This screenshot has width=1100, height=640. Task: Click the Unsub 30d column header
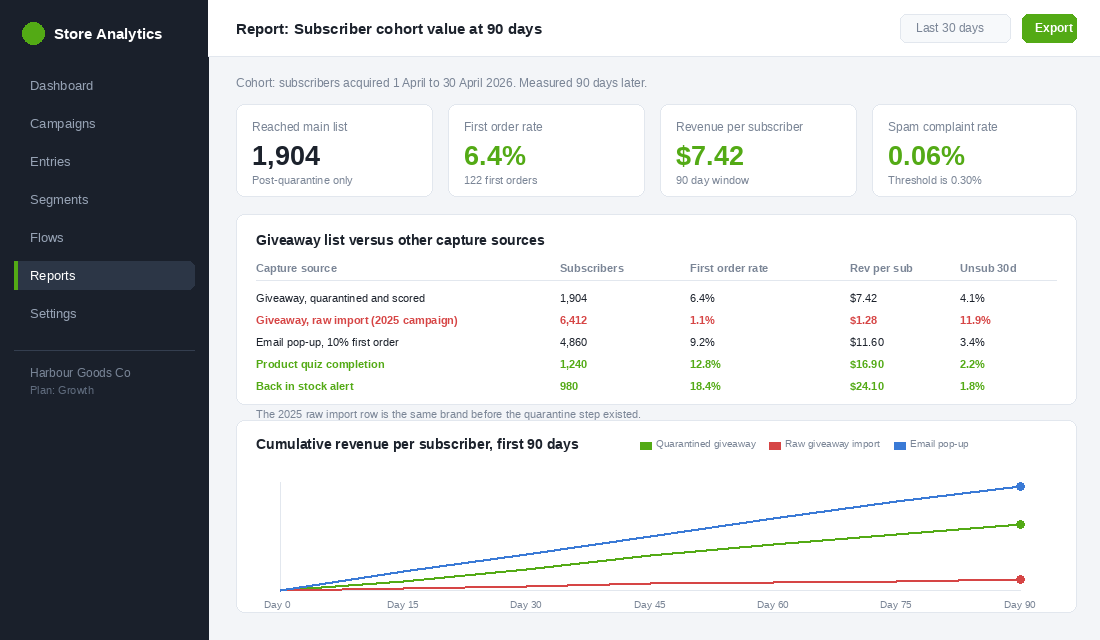point(988,268)
